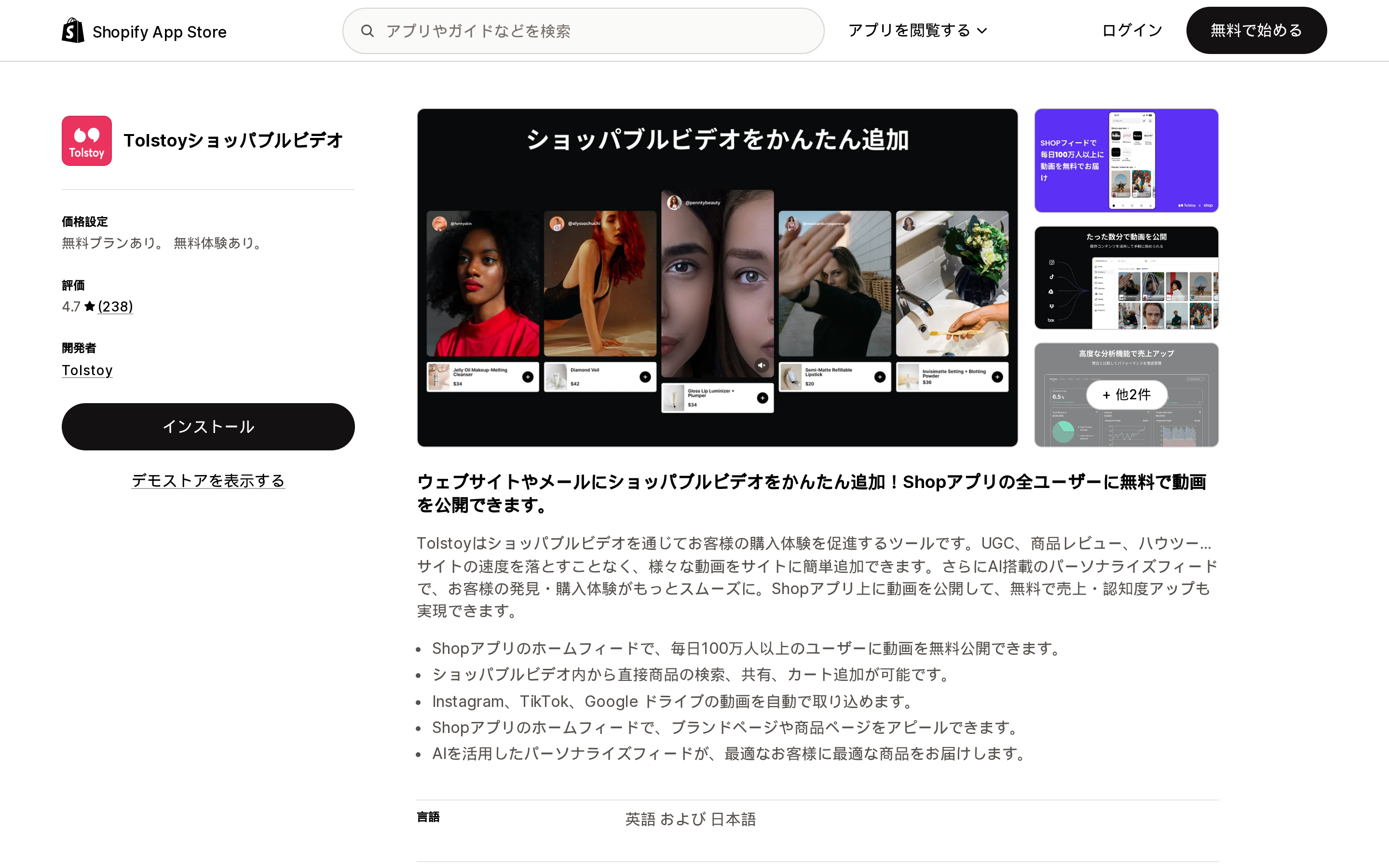
Task: Click the Semi-Matte Refillable Lipstick product card
Action: click(834, 377)
